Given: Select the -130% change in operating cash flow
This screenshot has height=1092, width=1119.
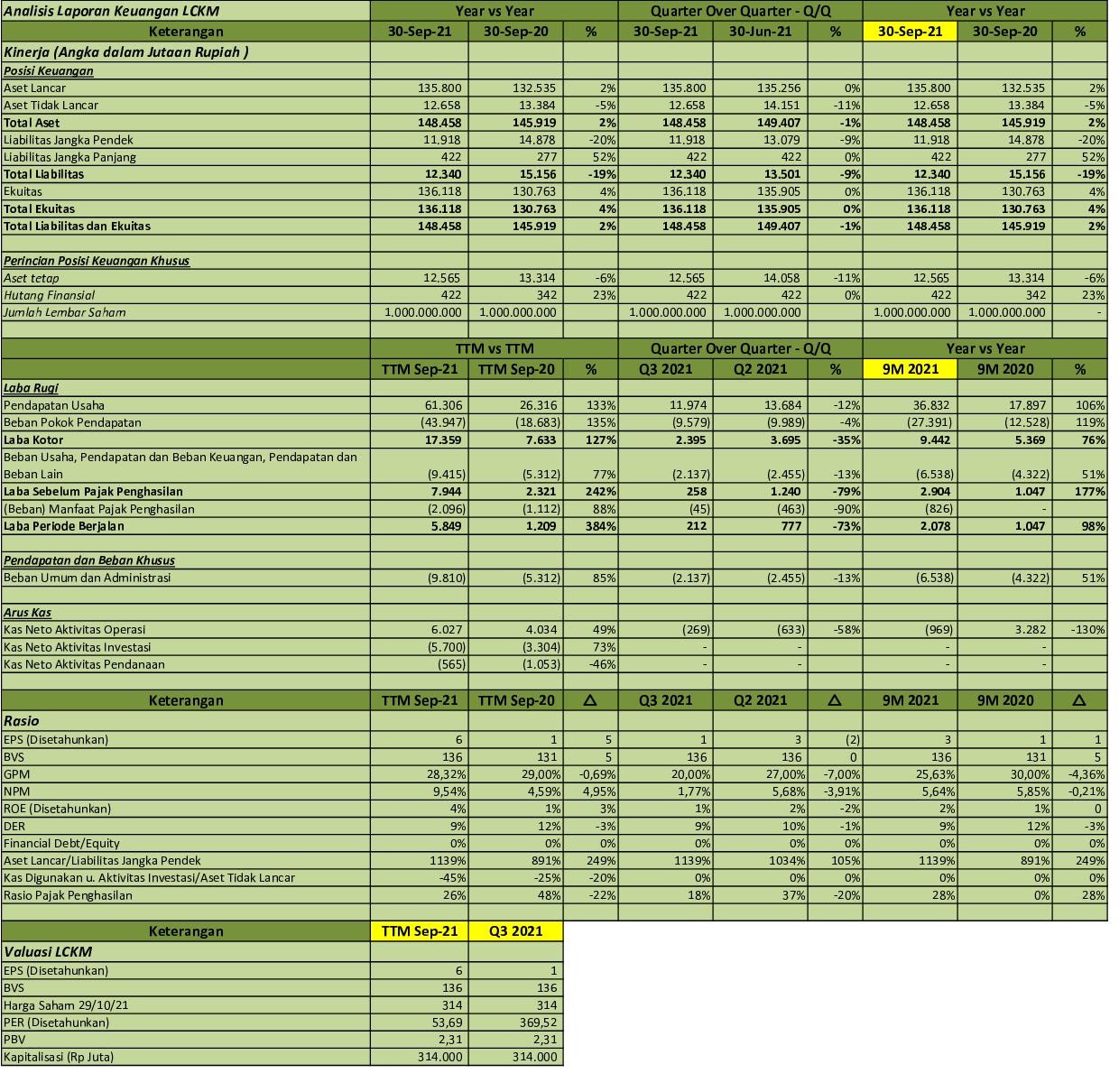Looking at the screenshot, I should [1087, 630].
